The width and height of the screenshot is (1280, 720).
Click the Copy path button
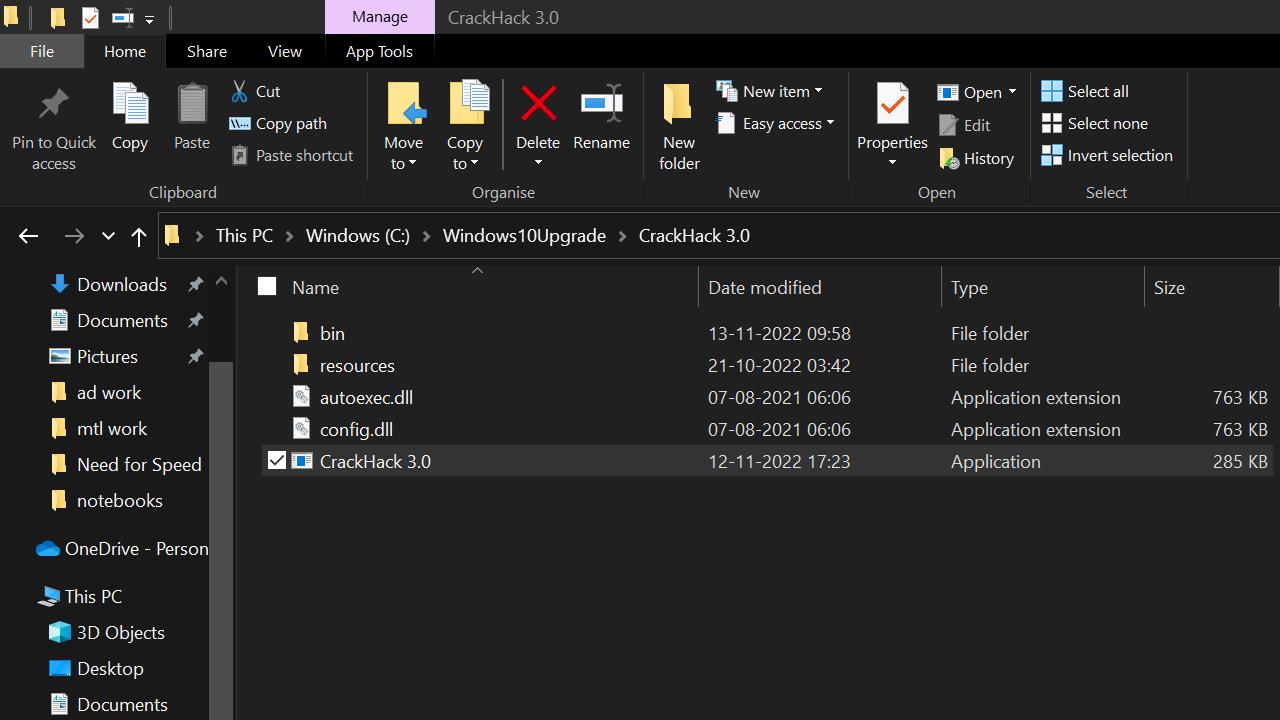279,123
